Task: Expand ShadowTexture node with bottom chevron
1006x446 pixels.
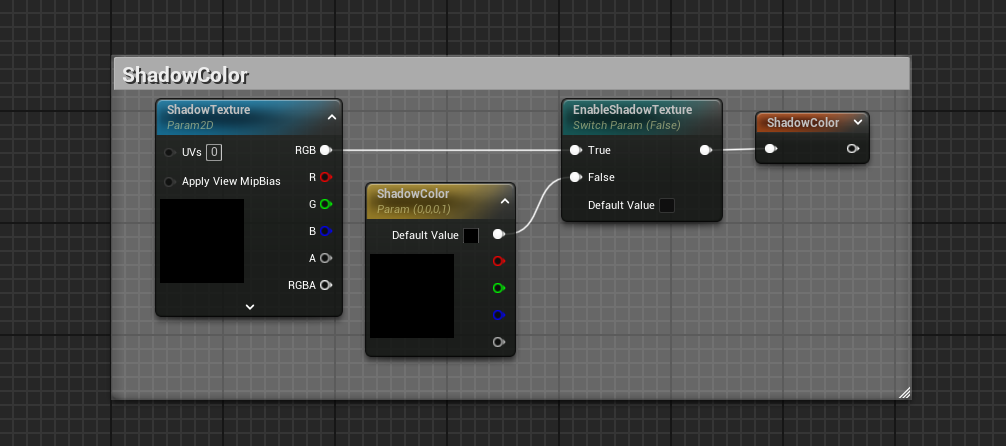Action: [x=250, y=307]
